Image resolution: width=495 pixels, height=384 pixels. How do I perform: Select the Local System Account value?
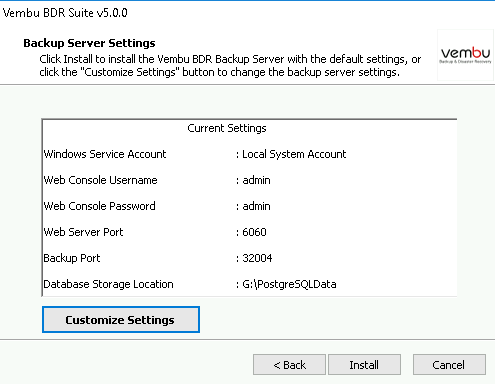294,154
